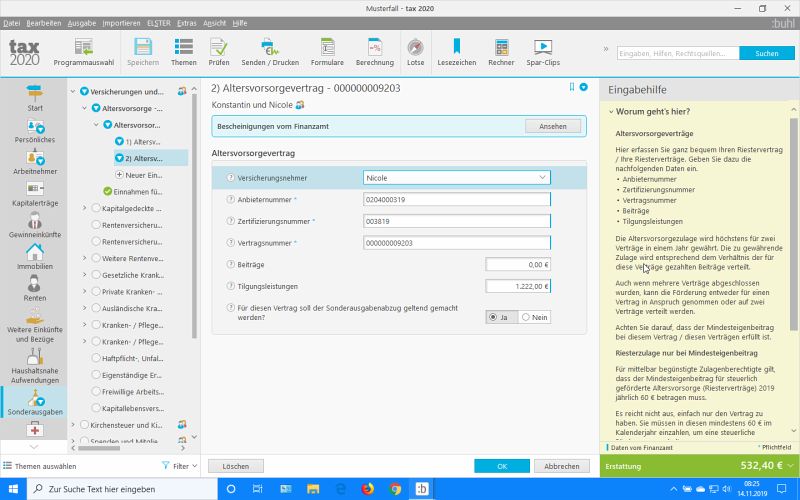Image resolution: width=800 pixels, height=500 pixels.
Task: Click the Löschen button
Action: 236,466
